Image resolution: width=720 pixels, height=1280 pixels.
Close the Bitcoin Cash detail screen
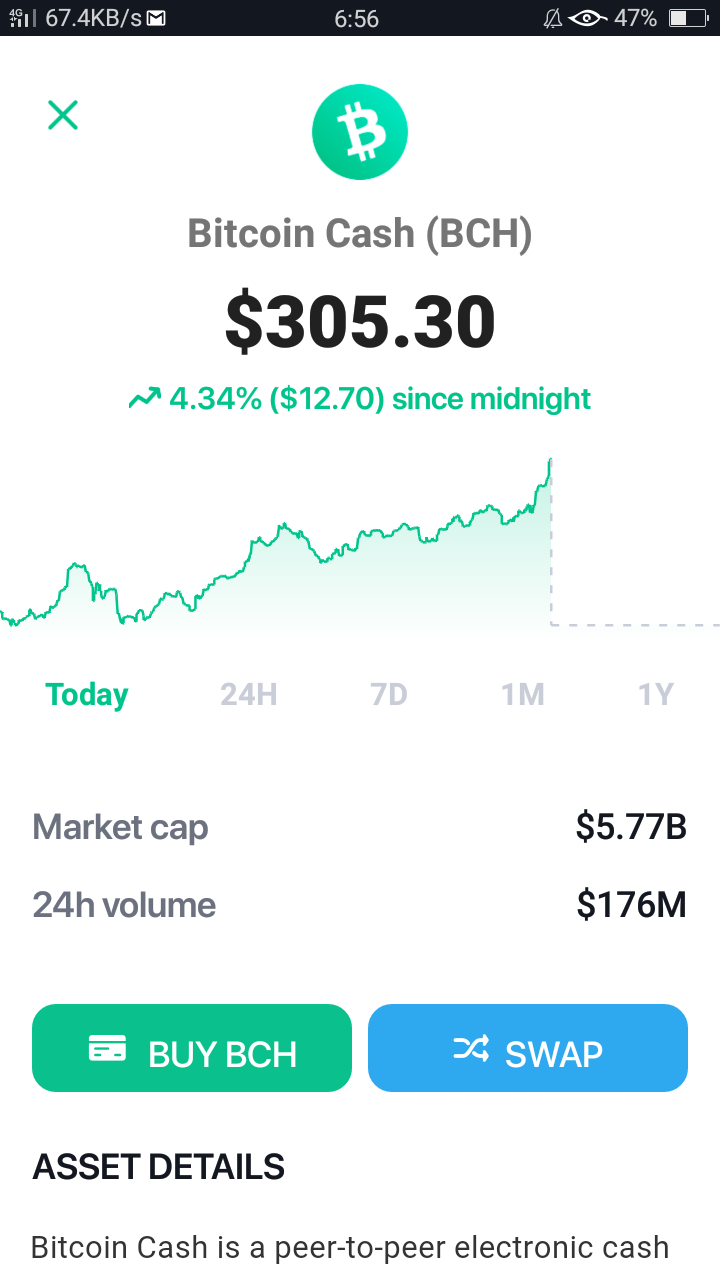[63, 115]
